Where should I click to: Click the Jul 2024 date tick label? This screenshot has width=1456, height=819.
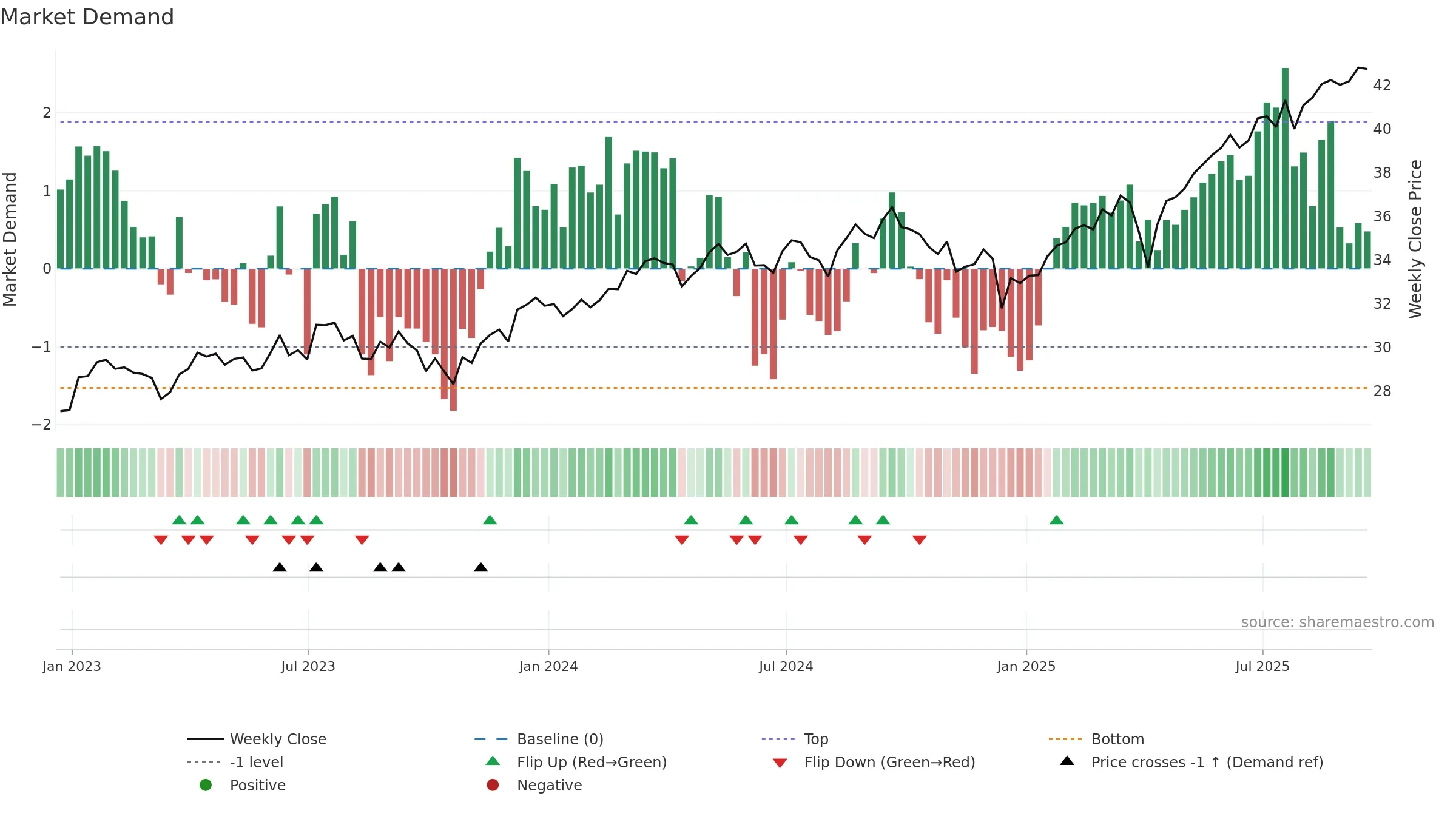pyautogui.click(x=786, y=666)
